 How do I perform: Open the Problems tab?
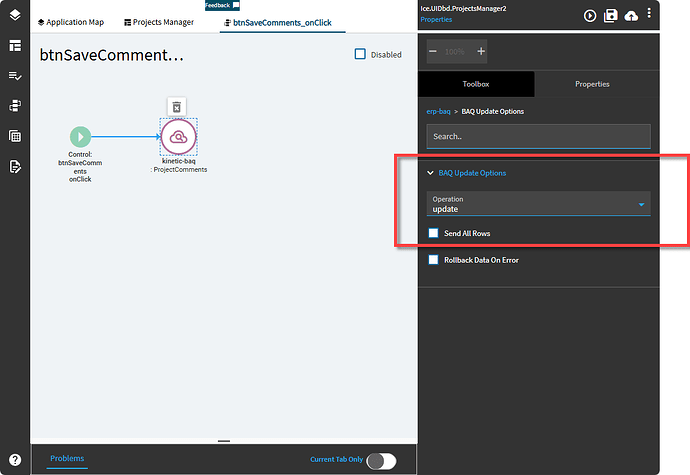coord(67,458)
